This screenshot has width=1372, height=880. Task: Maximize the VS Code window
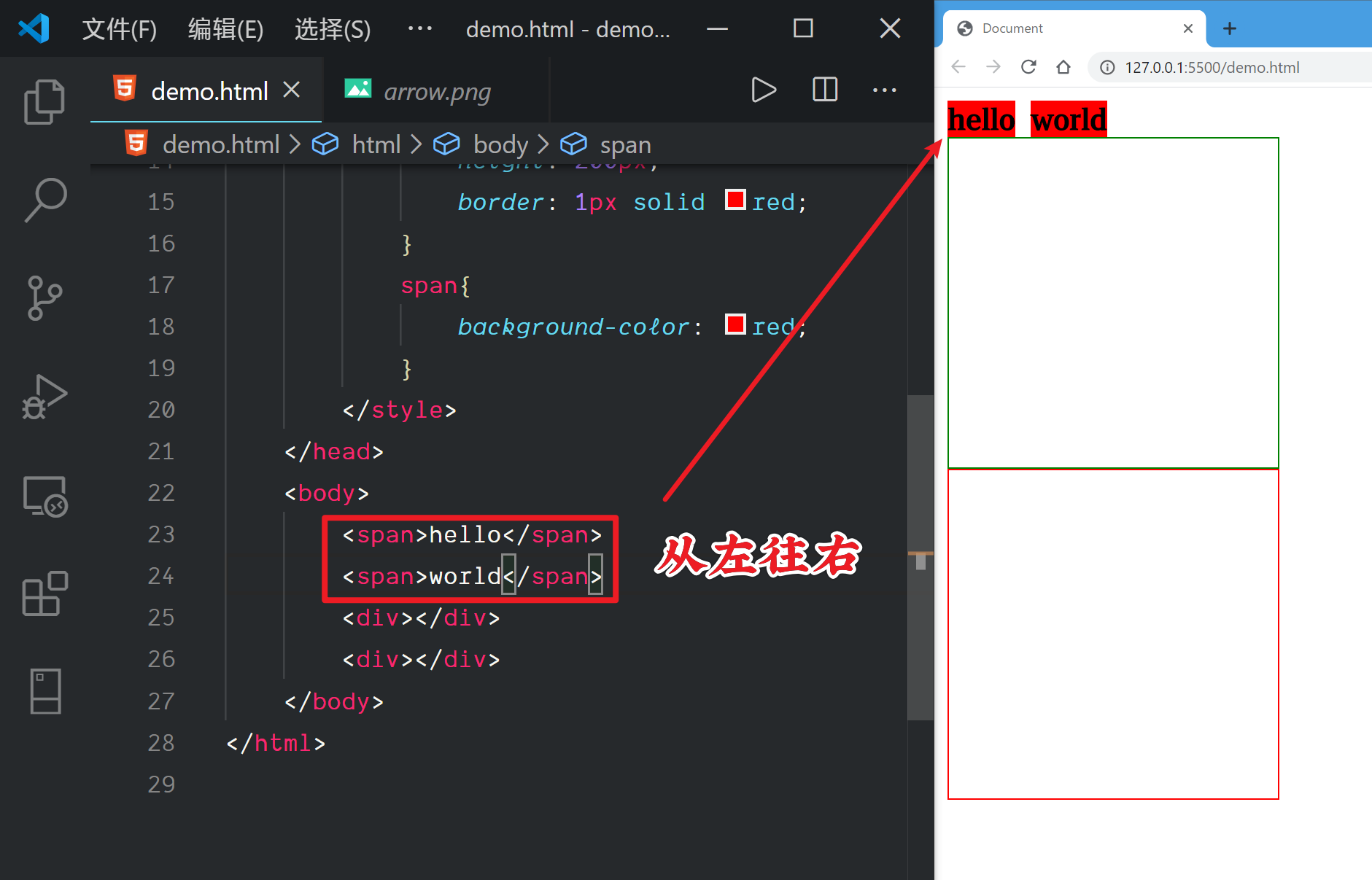803,29
